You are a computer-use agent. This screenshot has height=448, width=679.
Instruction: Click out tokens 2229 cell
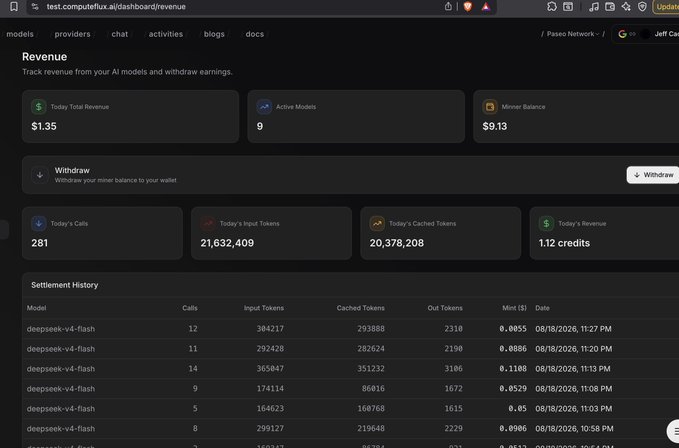pos(453,428)
